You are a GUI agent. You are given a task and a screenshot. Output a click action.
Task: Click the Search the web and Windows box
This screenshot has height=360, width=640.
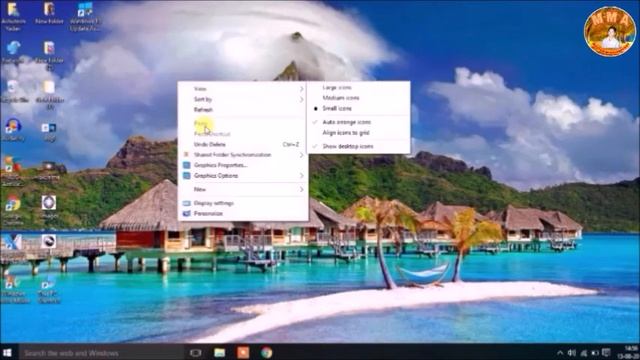pos(101,353)
